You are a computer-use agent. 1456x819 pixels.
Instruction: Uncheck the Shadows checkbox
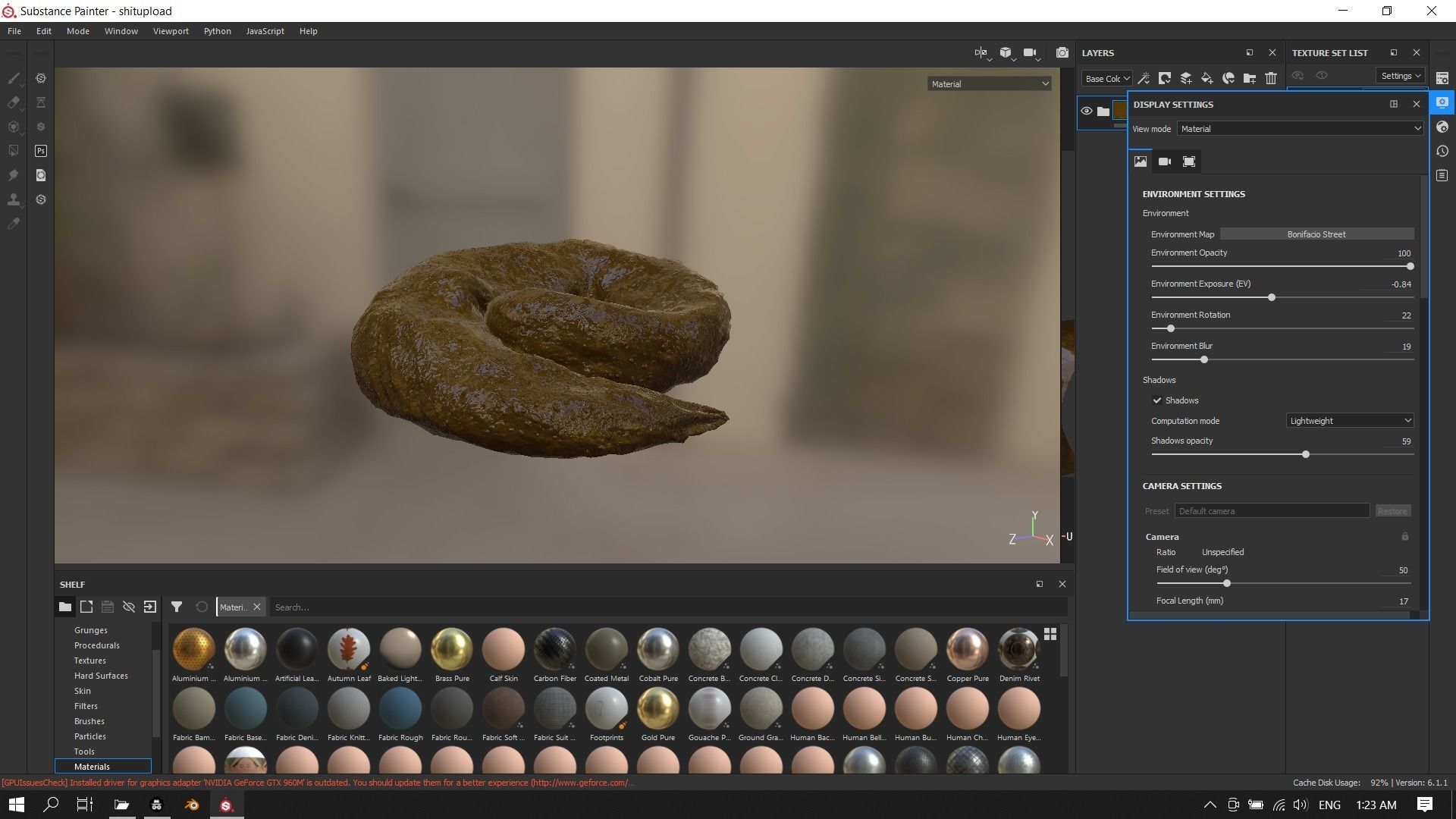pos(1157,400)
